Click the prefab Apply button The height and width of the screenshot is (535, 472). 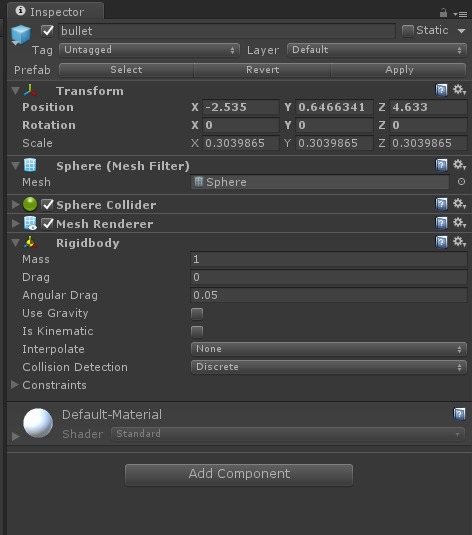(399, 70)
